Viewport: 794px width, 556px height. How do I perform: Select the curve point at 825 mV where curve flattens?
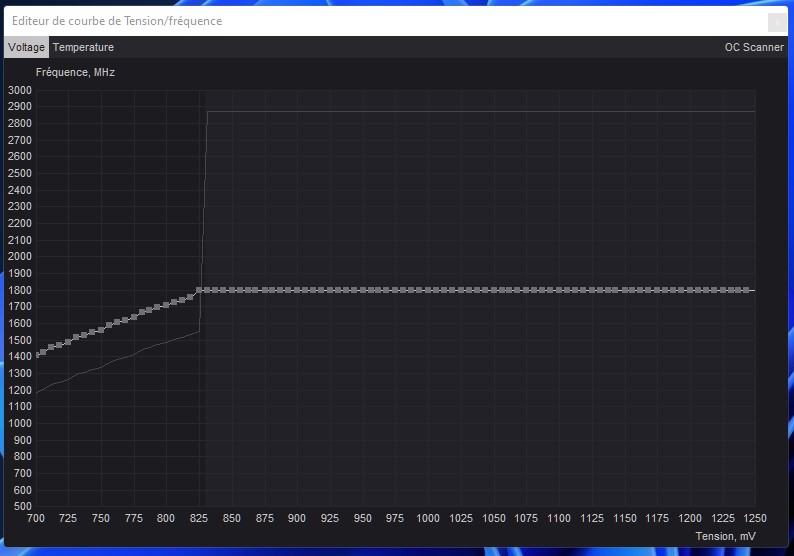point(199,290)
